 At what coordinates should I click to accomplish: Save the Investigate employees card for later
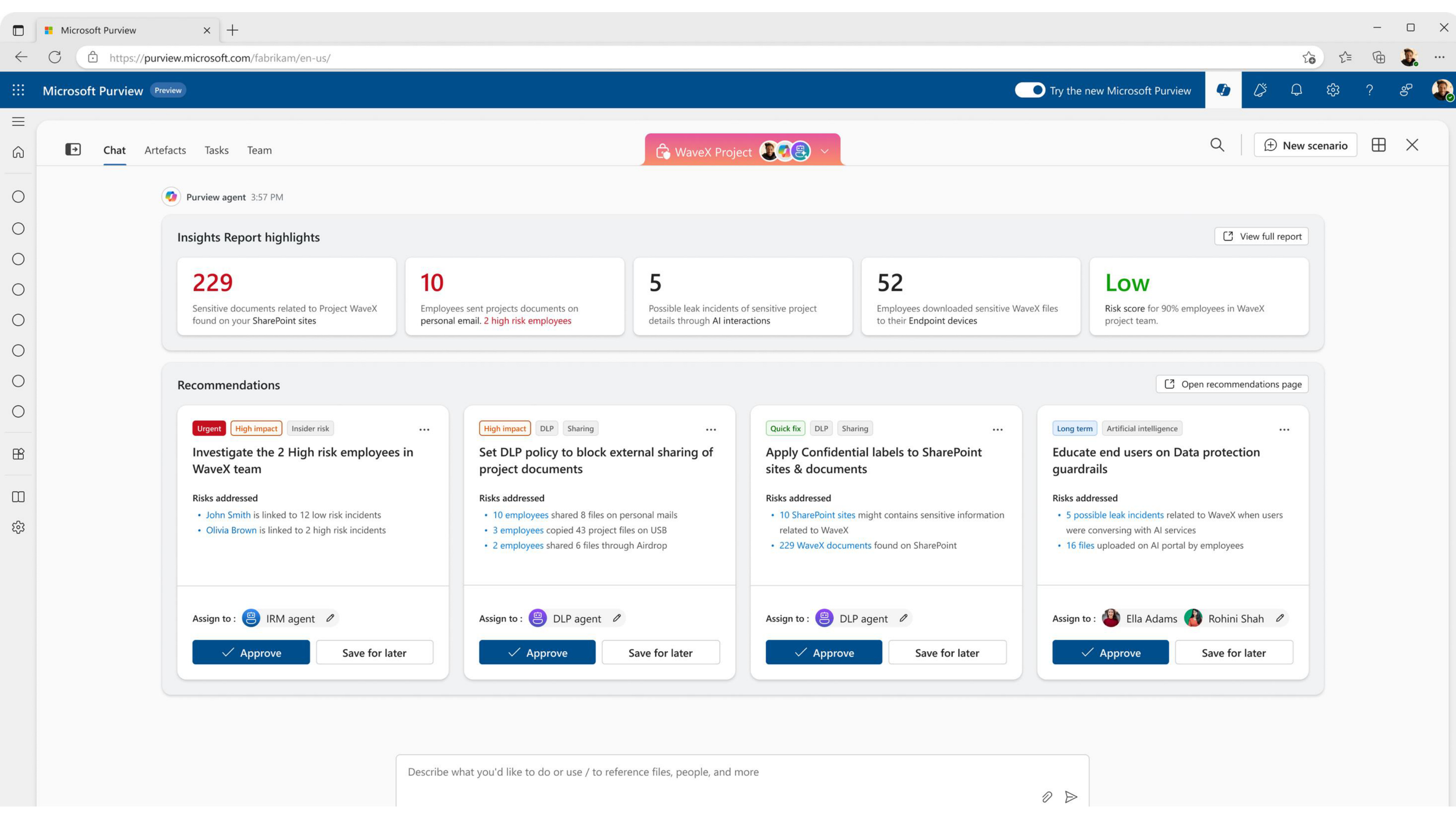coord(374,652)
